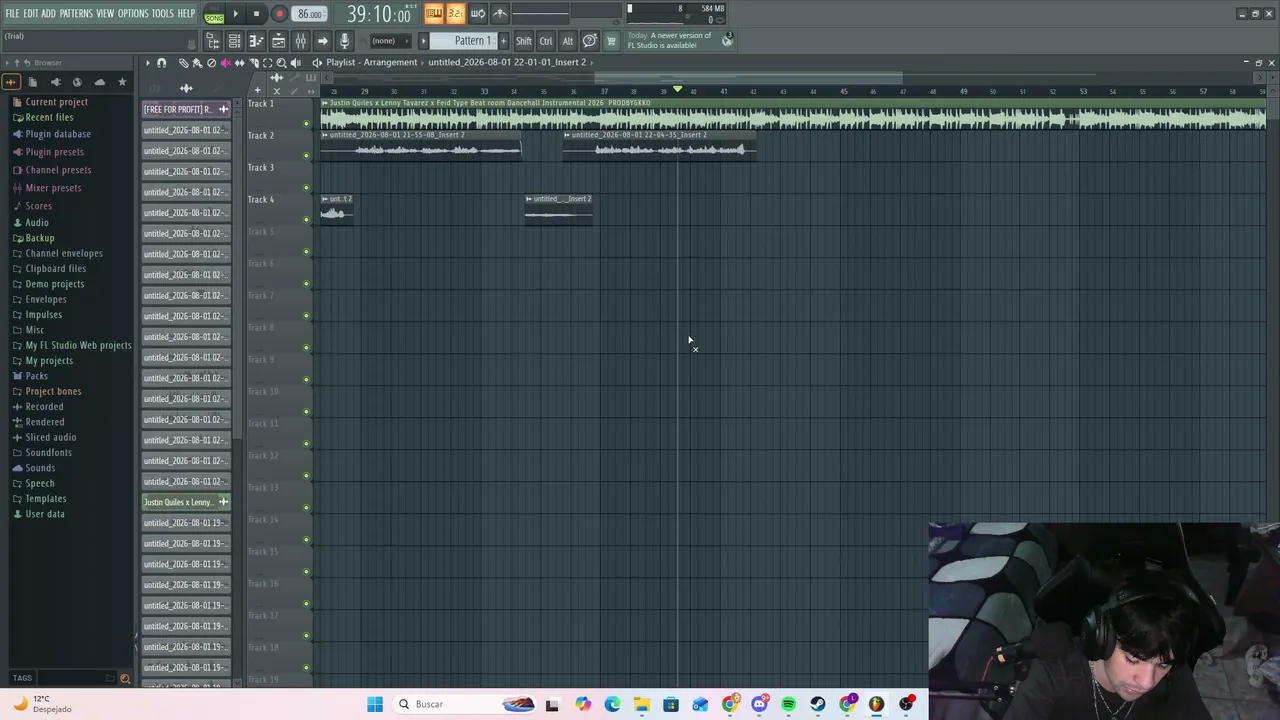Viewport: 1280px width, 720px height.
Task: Open the FILE menu
Action: pyautogui.click(x=12, y=13)
